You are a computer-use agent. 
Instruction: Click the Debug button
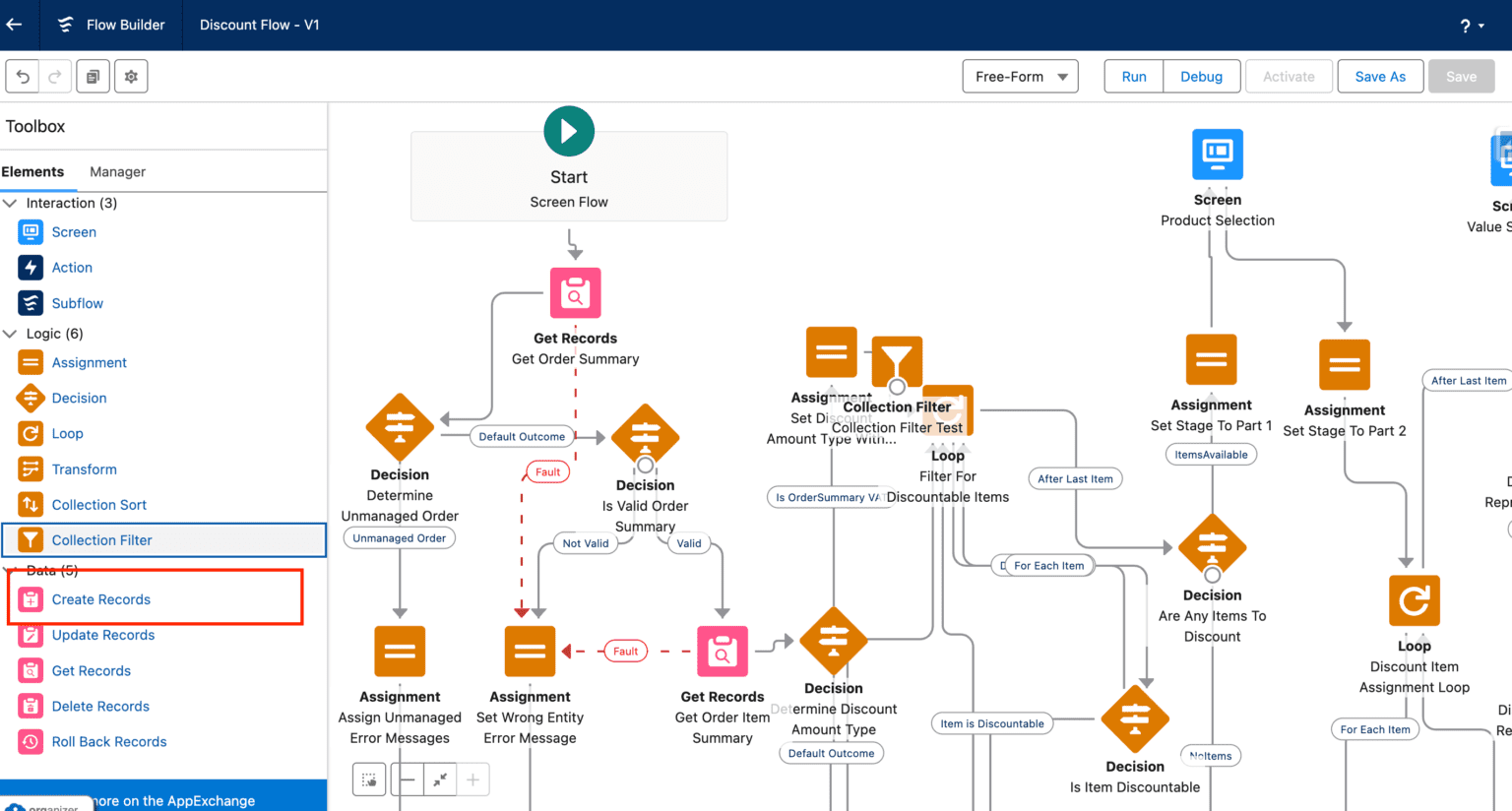coord(1201,77)
